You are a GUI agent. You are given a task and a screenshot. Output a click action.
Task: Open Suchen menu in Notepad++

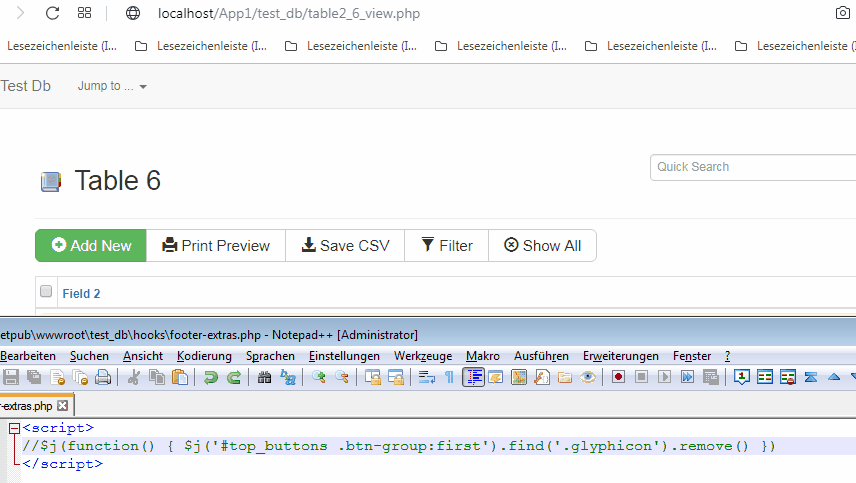[x=89, y=356]
